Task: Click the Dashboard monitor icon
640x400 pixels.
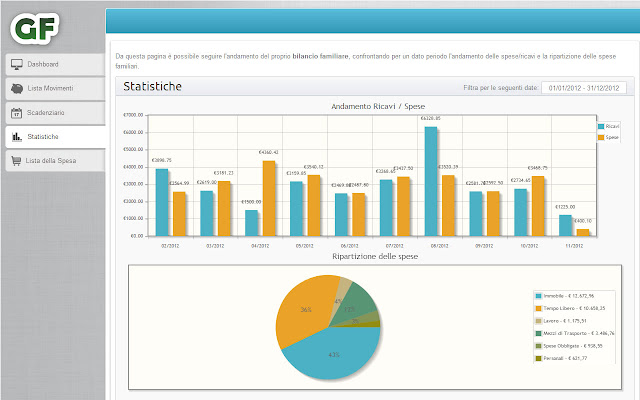Action: pyautogui.click(x=17, y=64)
